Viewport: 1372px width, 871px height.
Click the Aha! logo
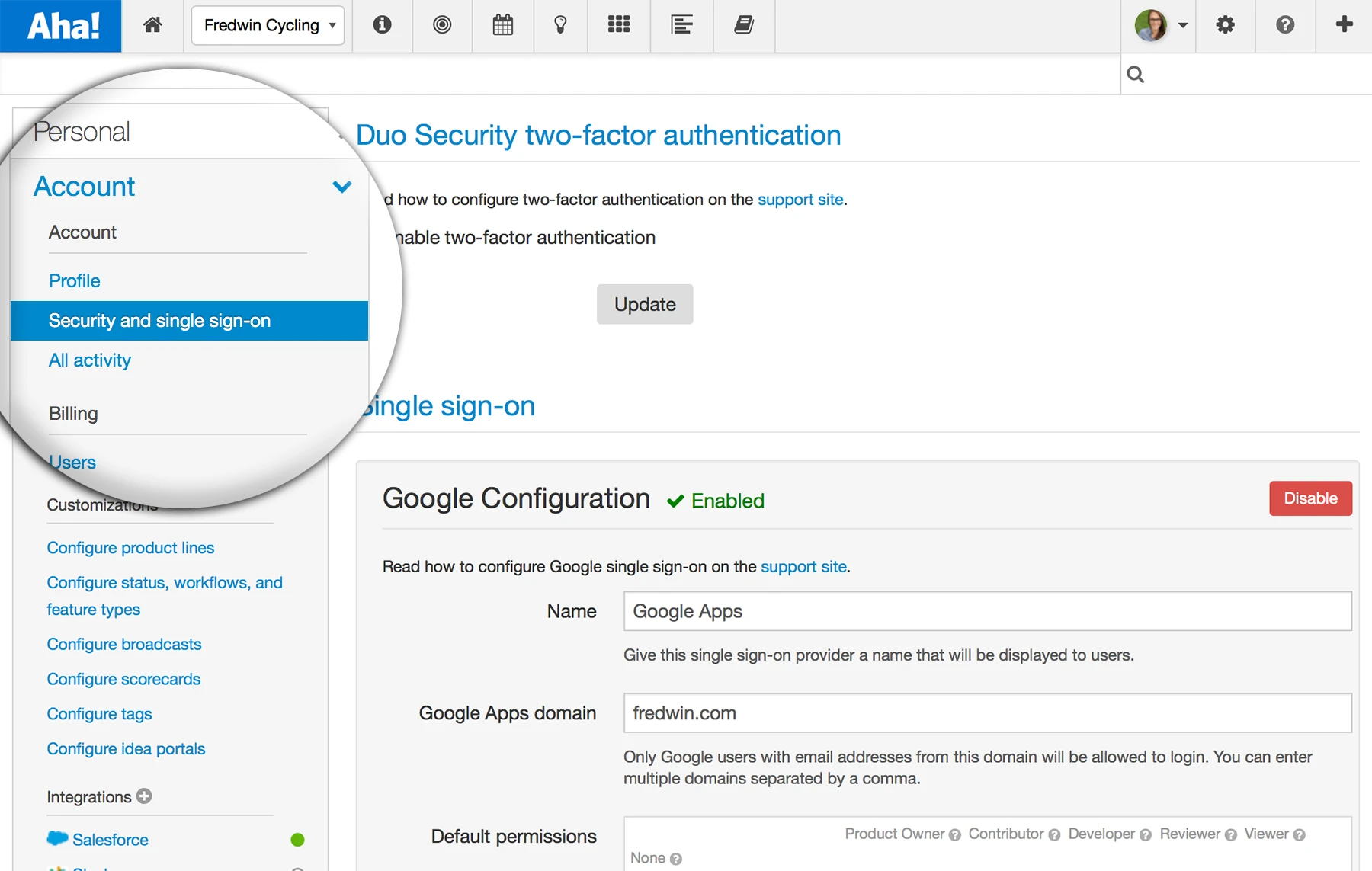pos(61,26)
